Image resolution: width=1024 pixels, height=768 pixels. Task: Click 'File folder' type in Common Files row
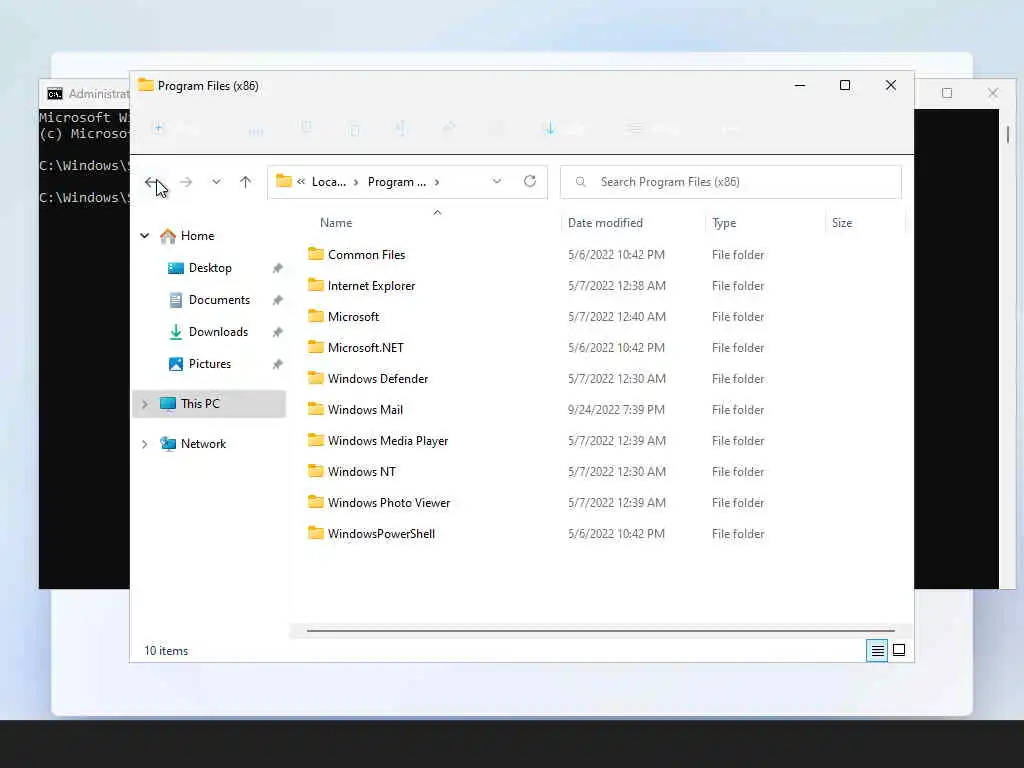[738, 255]
